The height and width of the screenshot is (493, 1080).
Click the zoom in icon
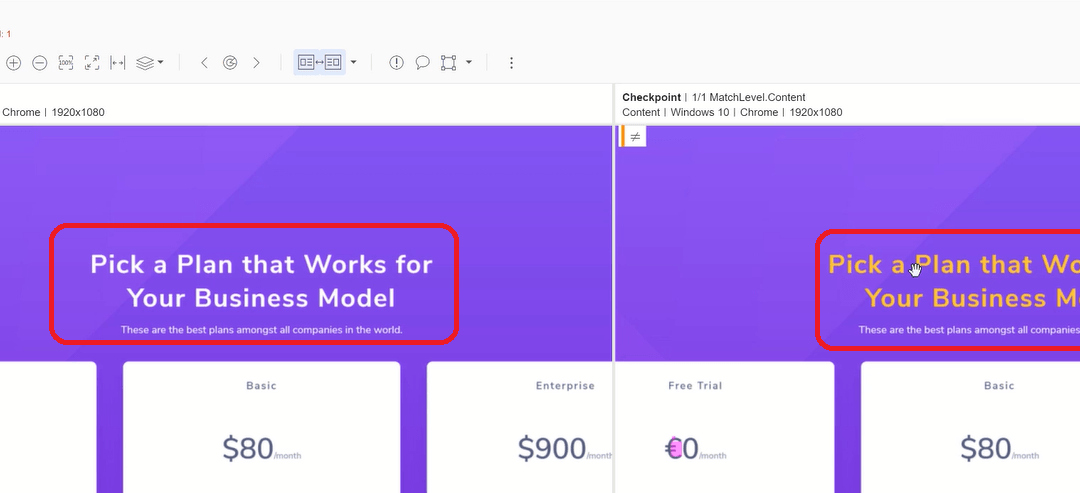click(x=13, y=63)
